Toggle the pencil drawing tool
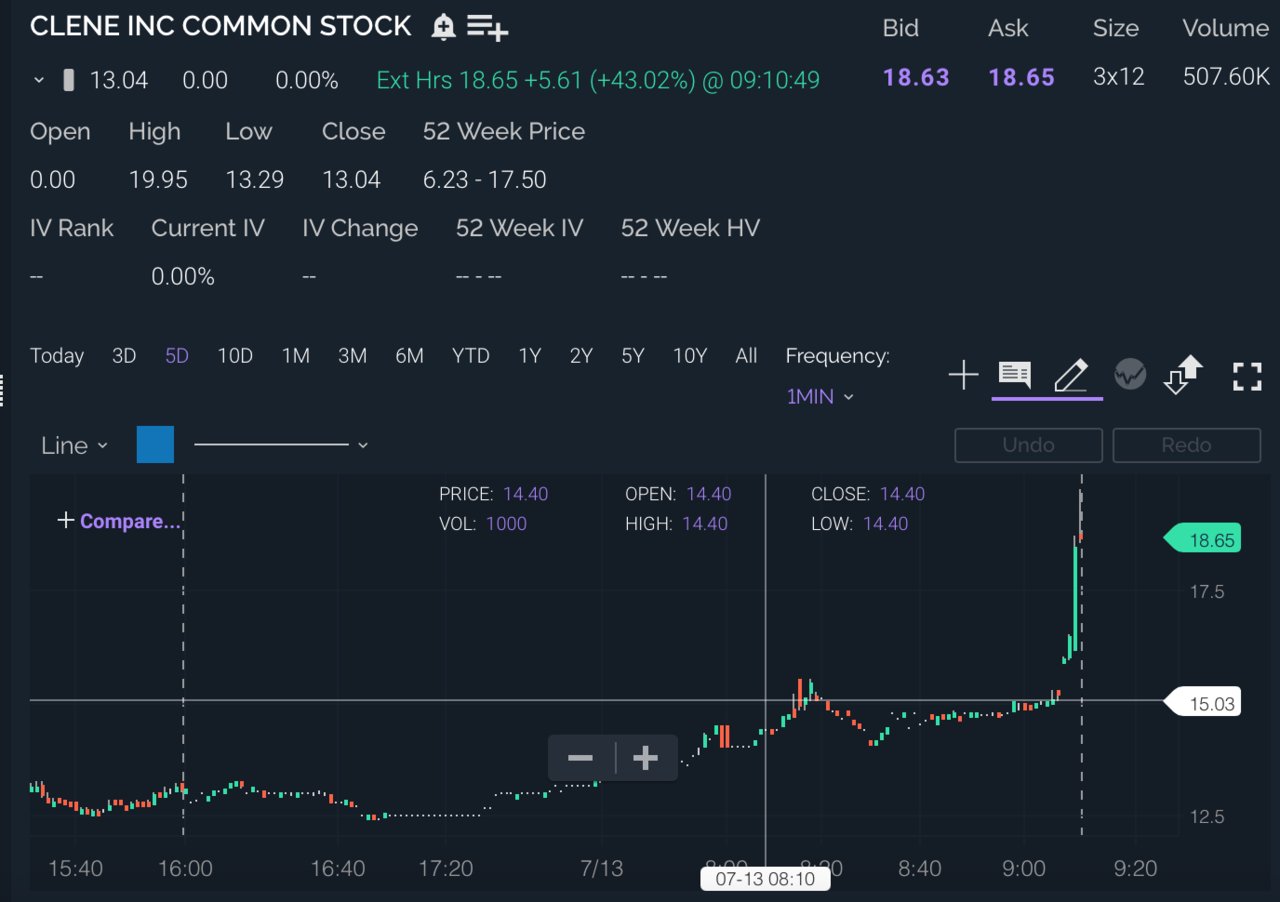This screenshot has height=902, width=1280. (1071, 376)
